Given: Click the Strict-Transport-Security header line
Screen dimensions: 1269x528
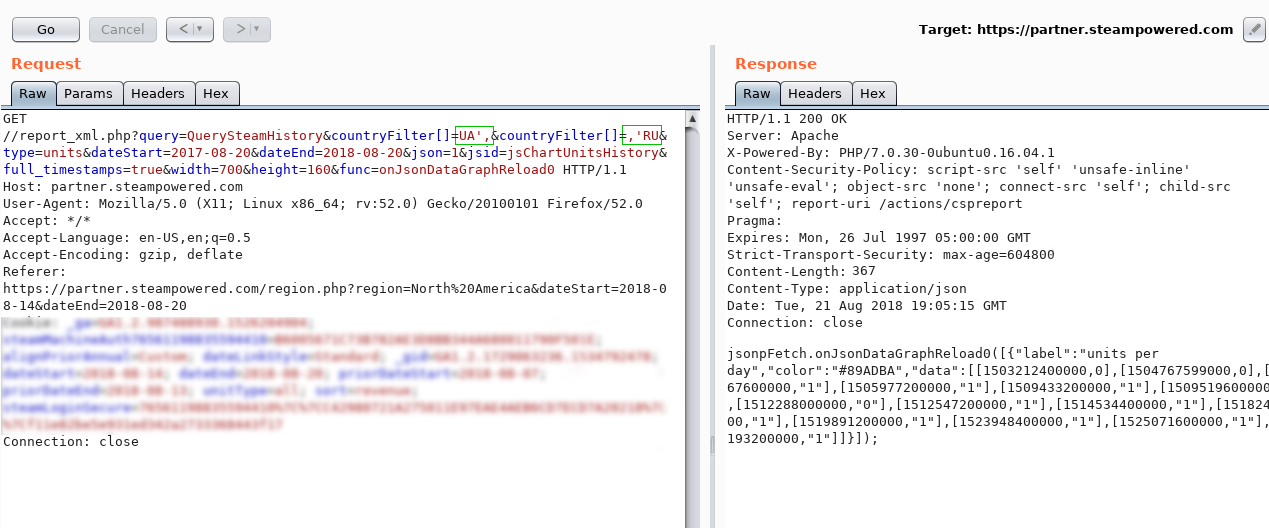Looking at the screenshot, I should click(x=890, y=255).
